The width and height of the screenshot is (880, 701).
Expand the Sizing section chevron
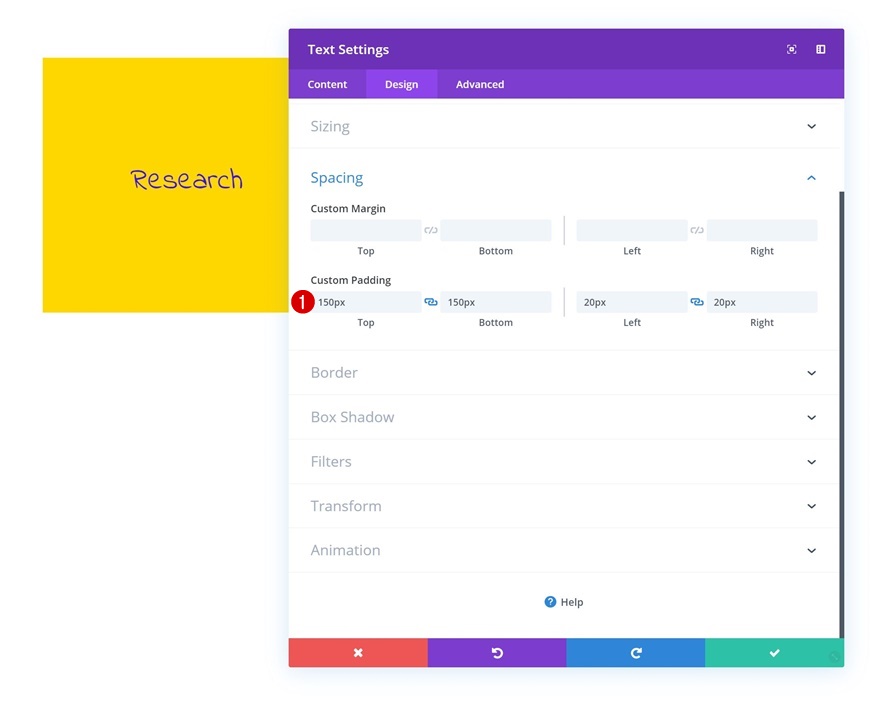coord(812,126)
